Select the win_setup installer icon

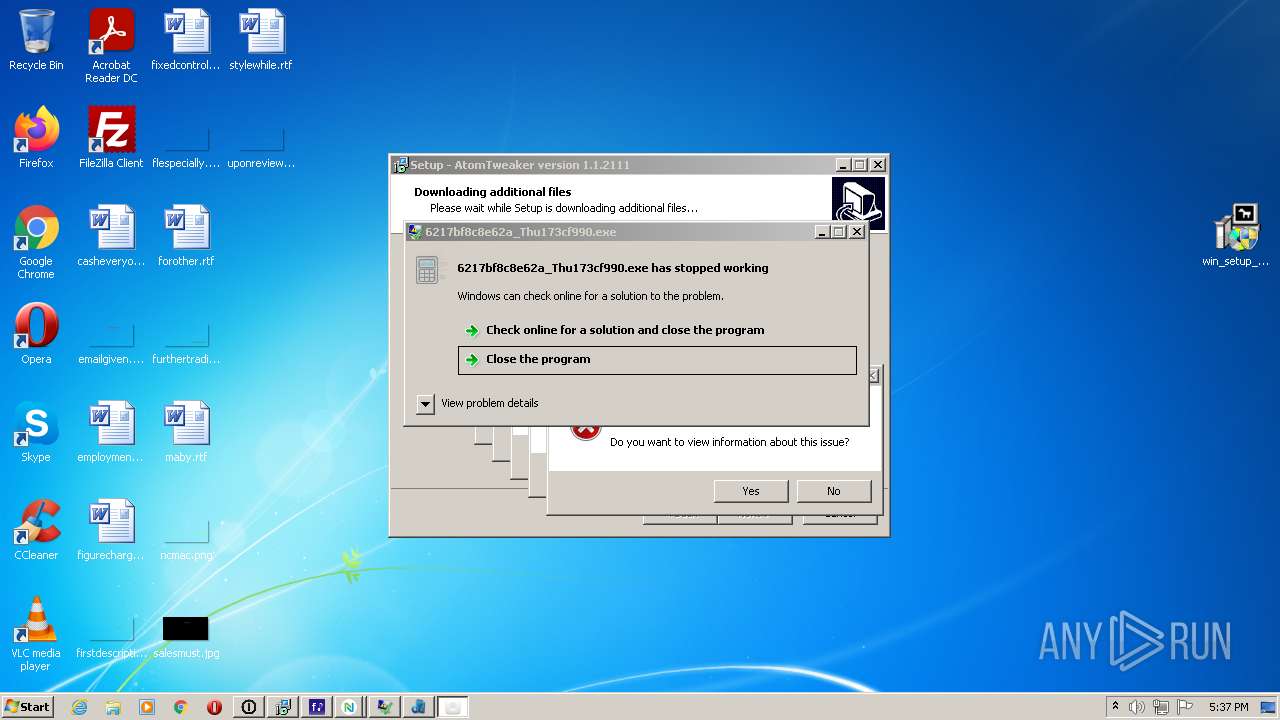(x=1236, y=236)
